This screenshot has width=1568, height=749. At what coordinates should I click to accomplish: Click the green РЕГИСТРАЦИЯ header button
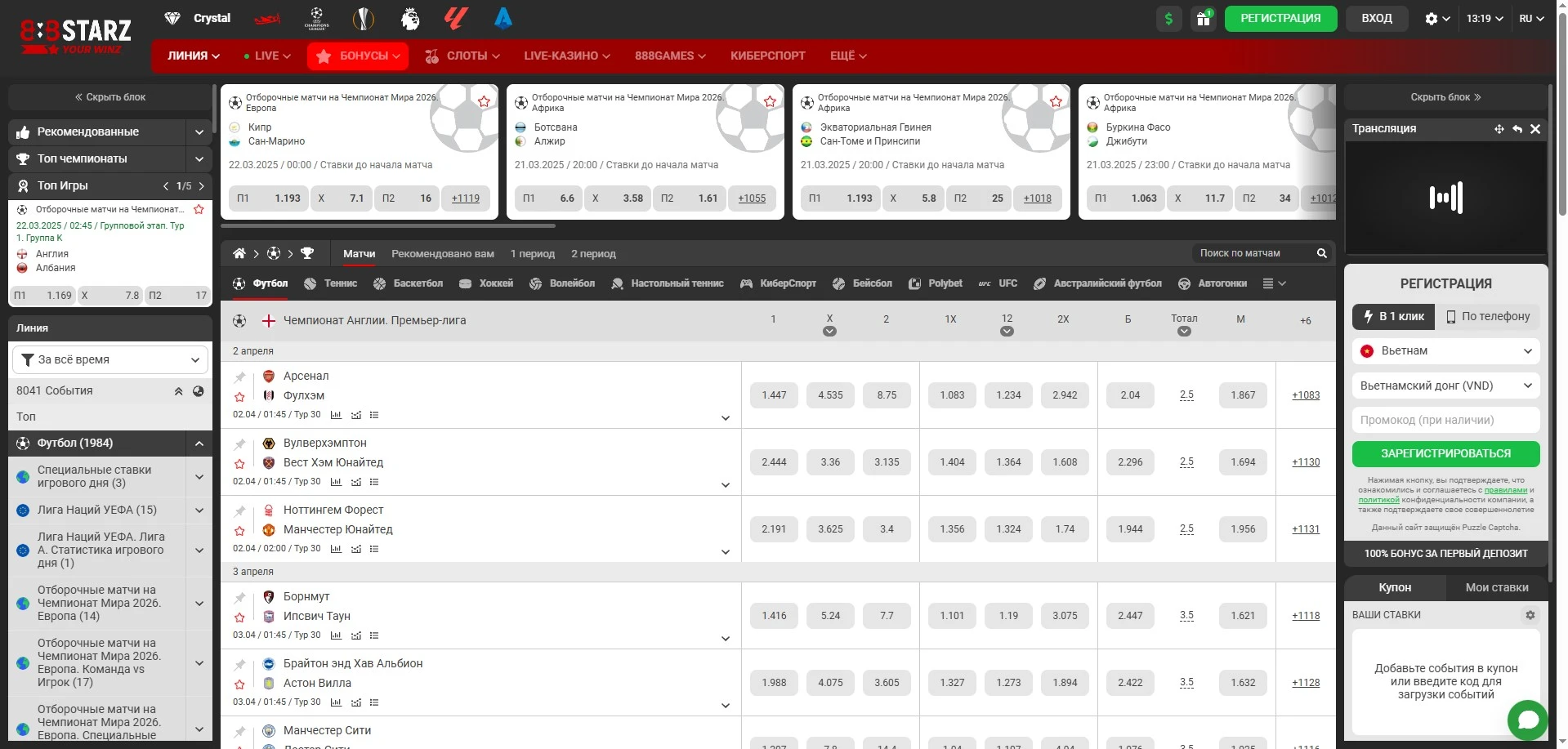click(1280, 18)
